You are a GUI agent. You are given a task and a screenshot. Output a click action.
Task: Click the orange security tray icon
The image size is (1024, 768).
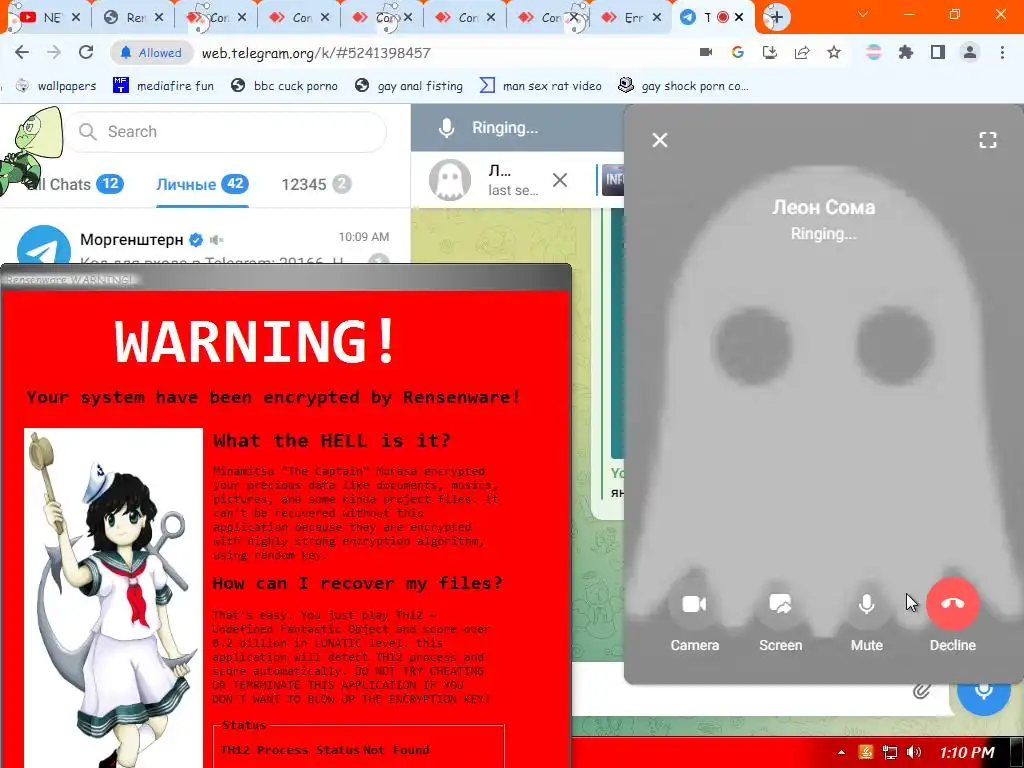coord(866,753)
